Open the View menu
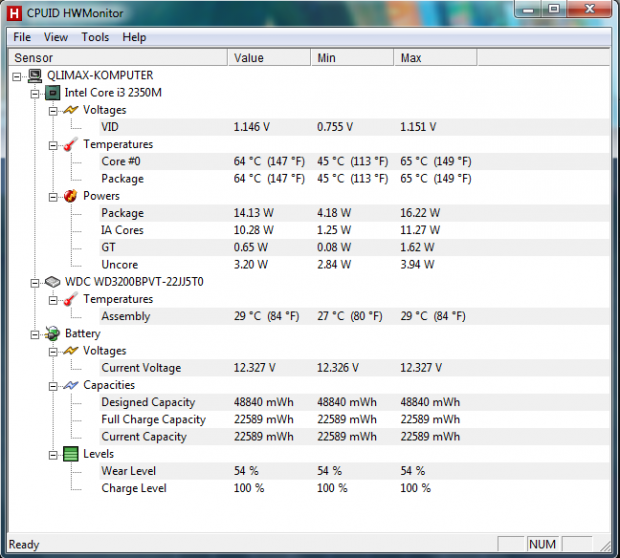Screen dimensions: 620x558 tap(56, 37)
